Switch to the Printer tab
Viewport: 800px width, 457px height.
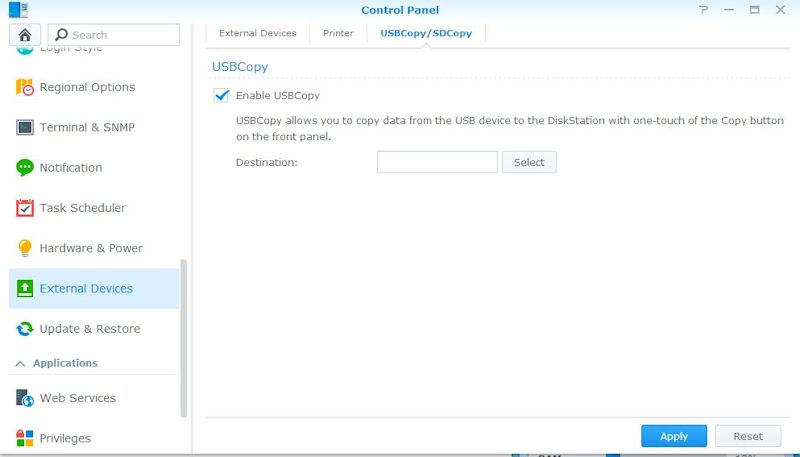pyautogui.click(x=338, y=33)
